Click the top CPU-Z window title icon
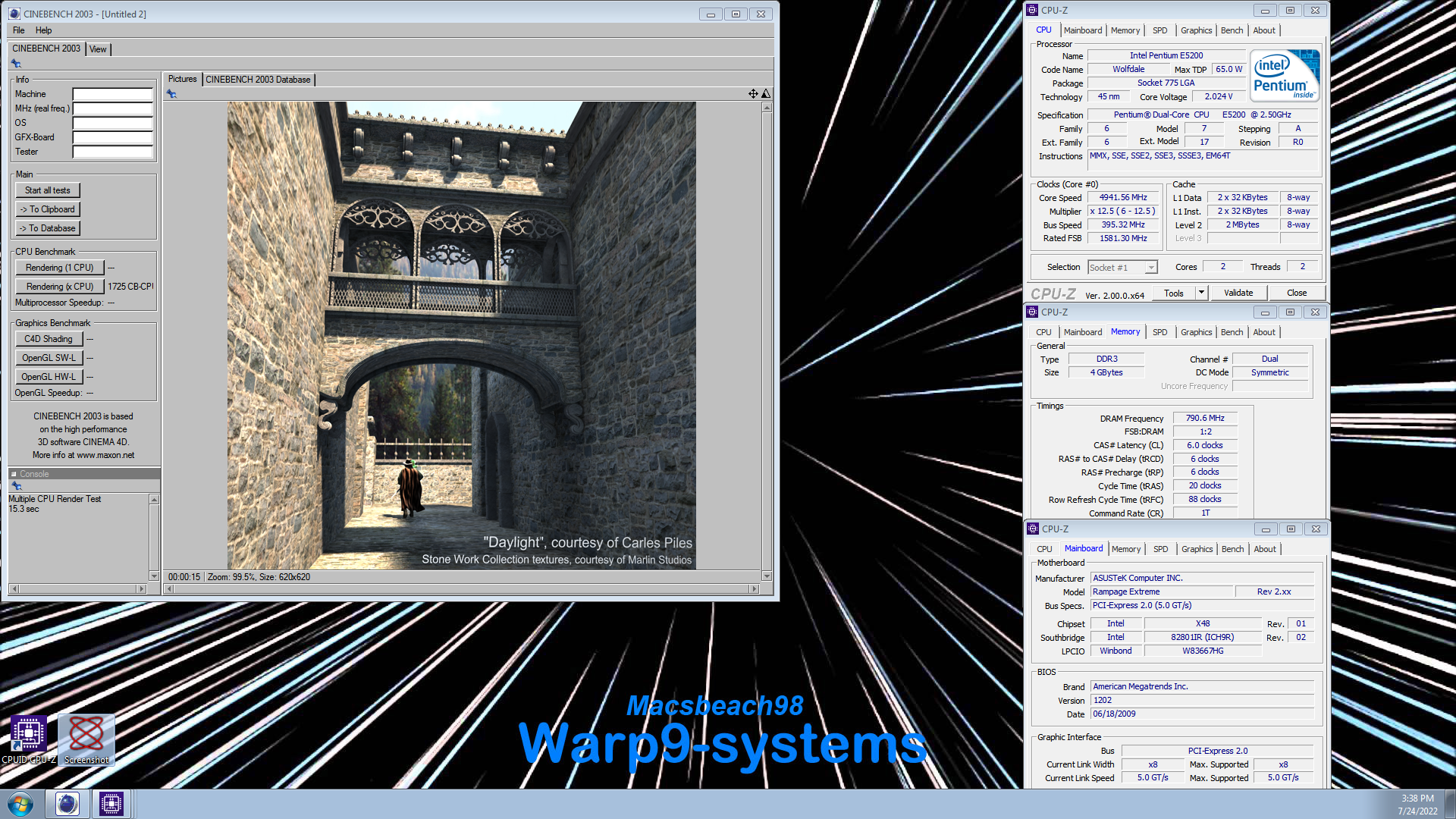1456x819 pixels. pos(1032,10)
